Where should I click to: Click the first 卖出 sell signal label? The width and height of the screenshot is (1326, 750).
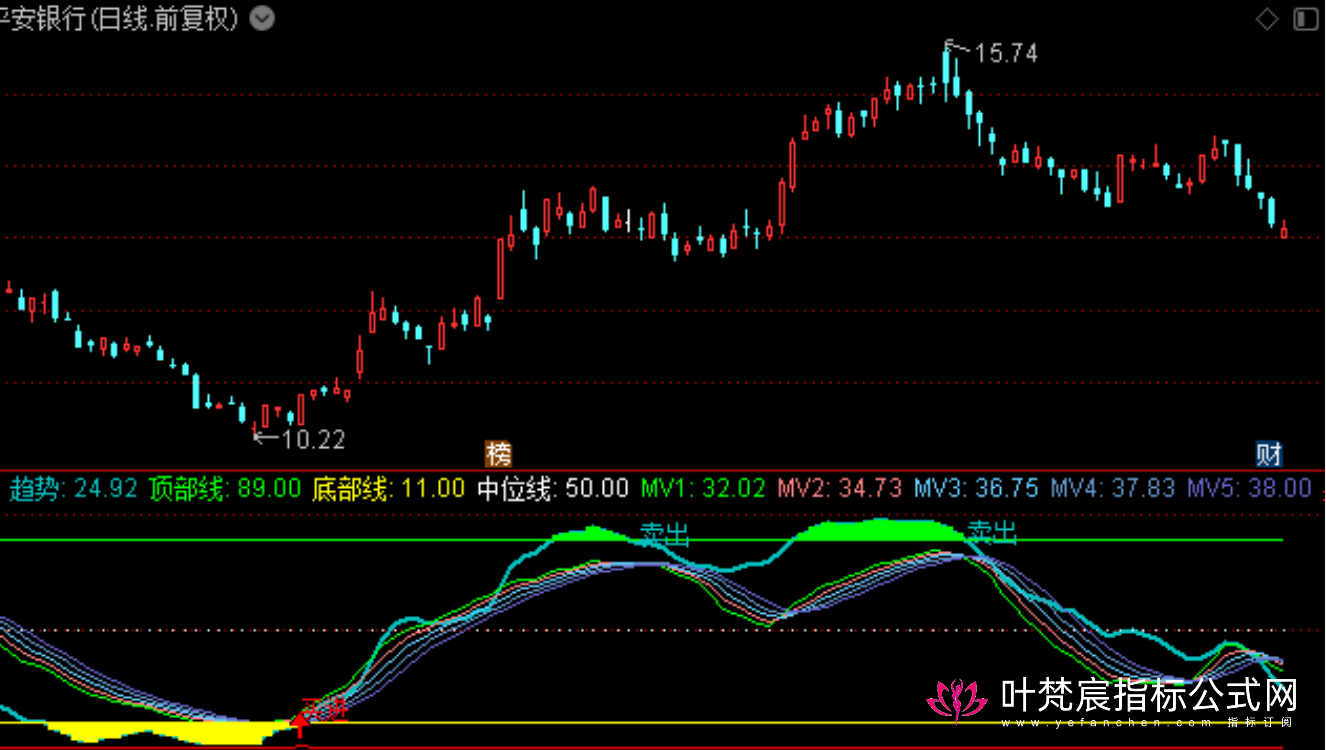coord(665,534)
